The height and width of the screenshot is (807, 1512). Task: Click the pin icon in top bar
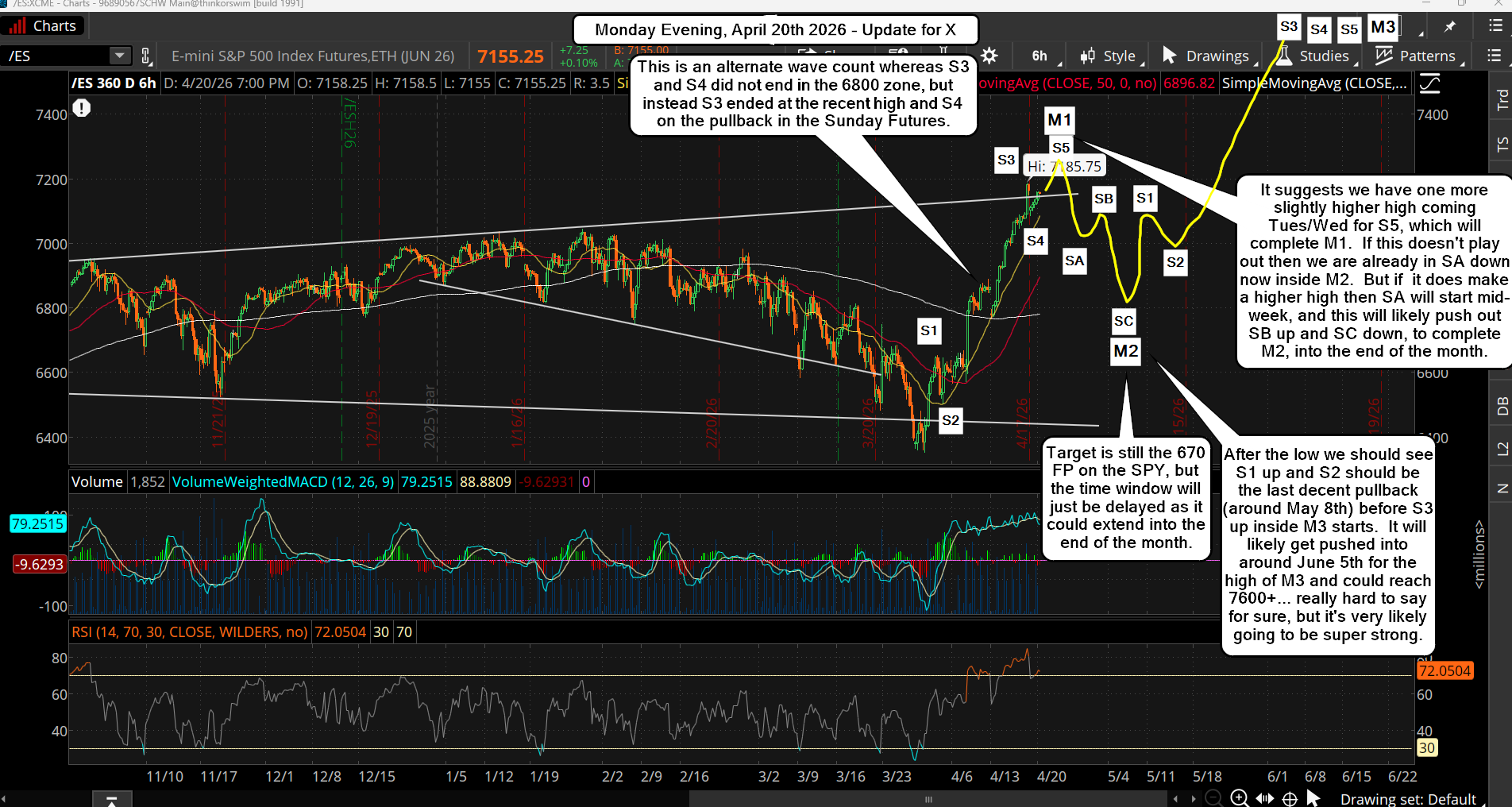[x=1450, y=27]
